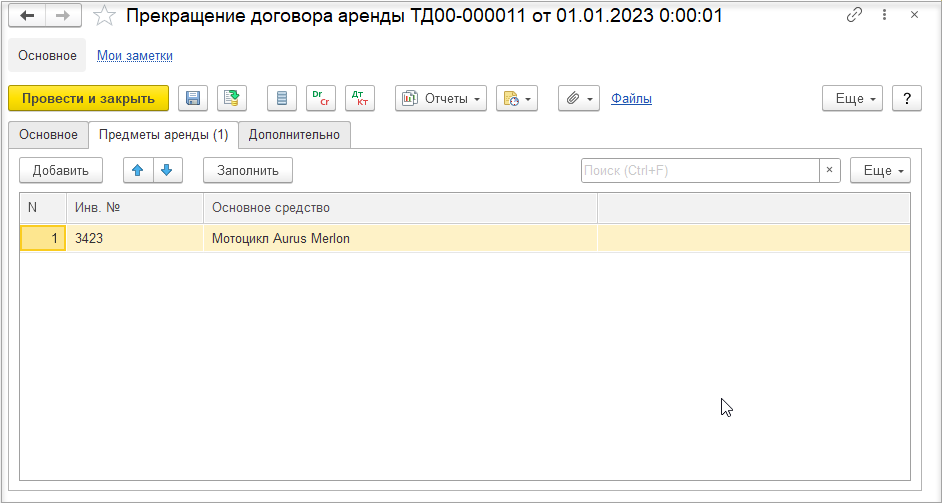The height and width of the screenshot is (503, 942).
Task: Click the Заполнить button
Action: click(x=248, y=170)
